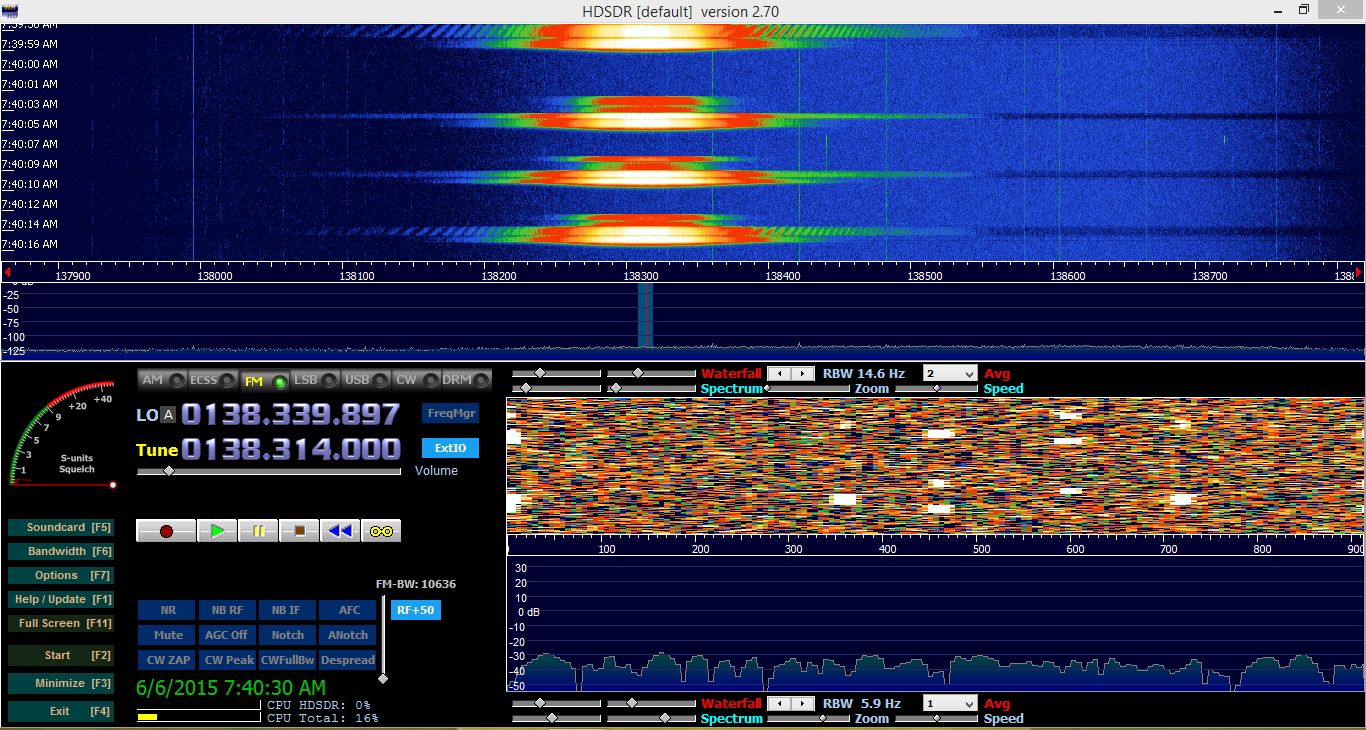Screen dimensions: 1366x730
Task: Rewind with the blue double-arrow button
Action: point(340,531)
